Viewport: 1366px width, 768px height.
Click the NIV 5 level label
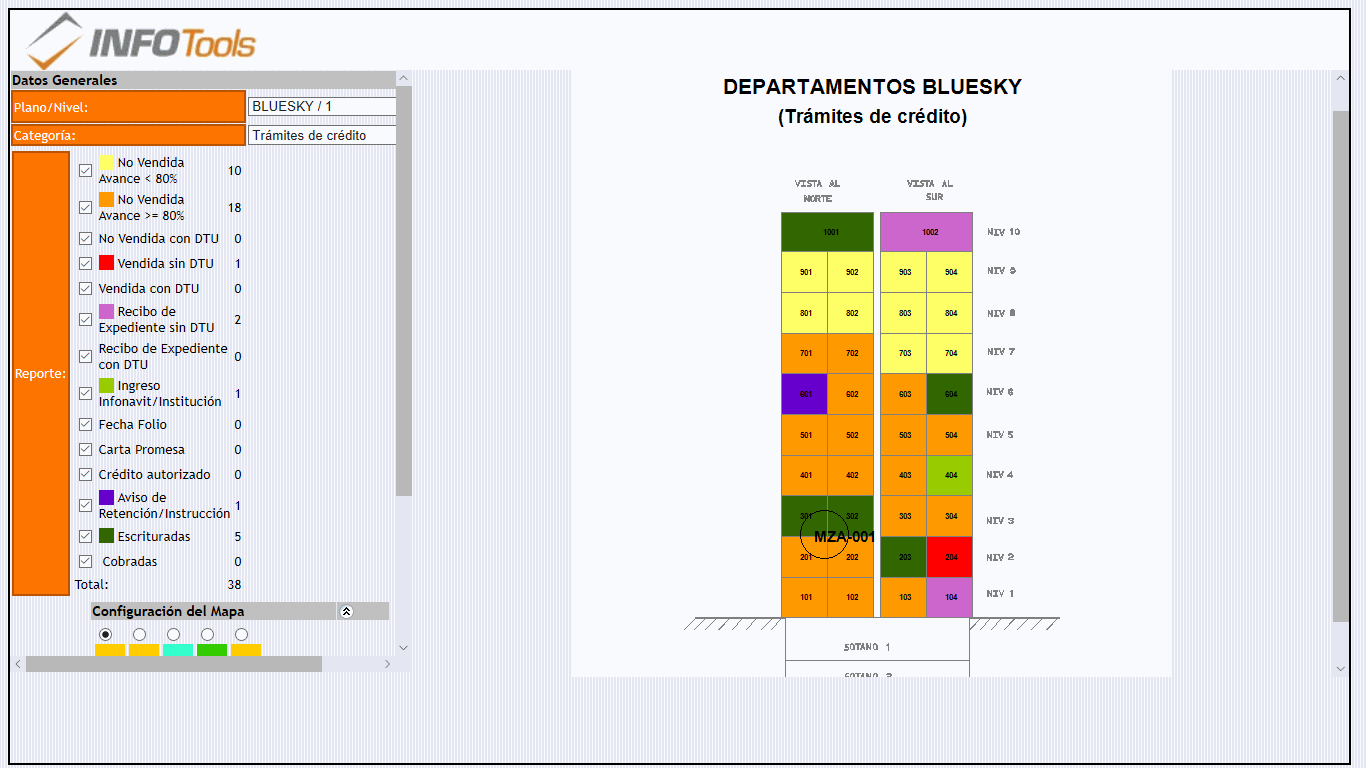[x=1000, y=435]
